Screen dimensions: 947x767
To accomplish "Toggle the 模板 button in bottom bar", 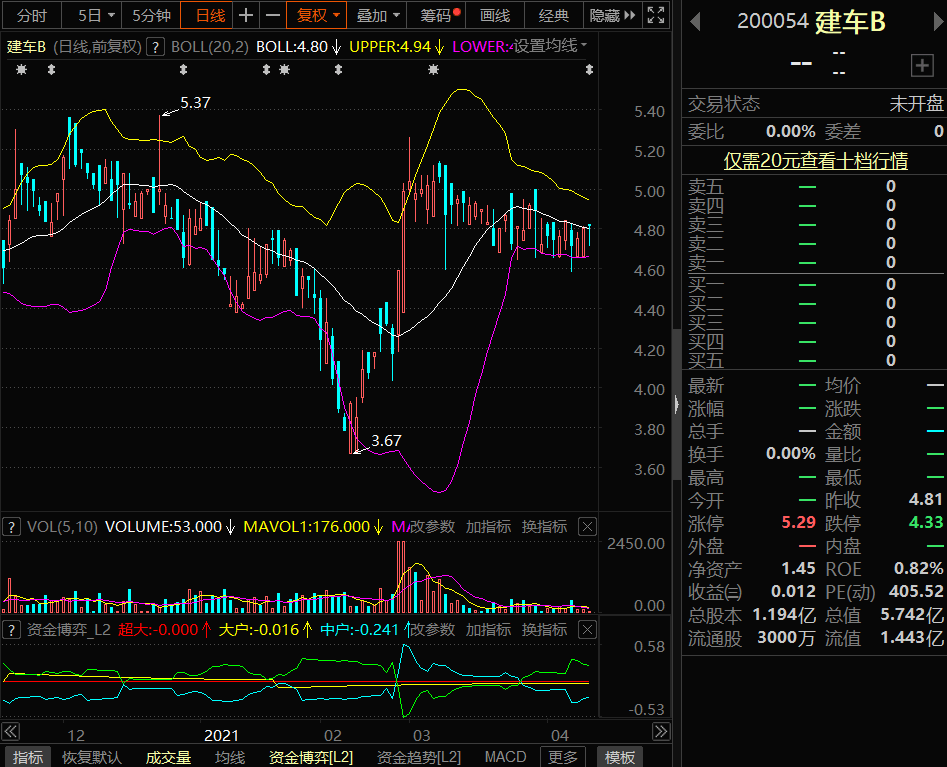I will [x=620, y=757].
